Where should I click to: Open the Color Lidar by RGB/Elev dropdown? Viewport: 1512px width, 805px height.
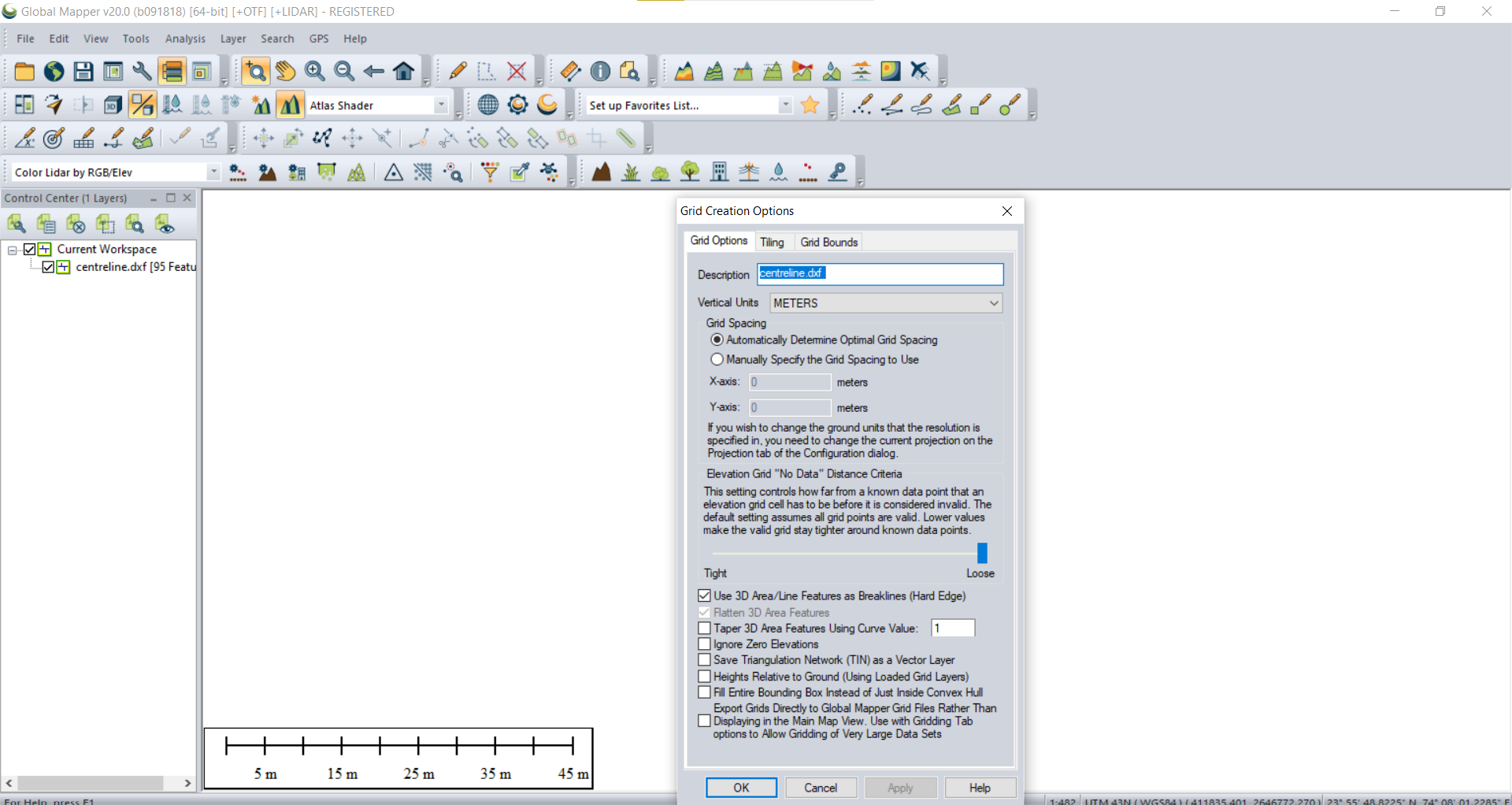click(x=213, y=172)
